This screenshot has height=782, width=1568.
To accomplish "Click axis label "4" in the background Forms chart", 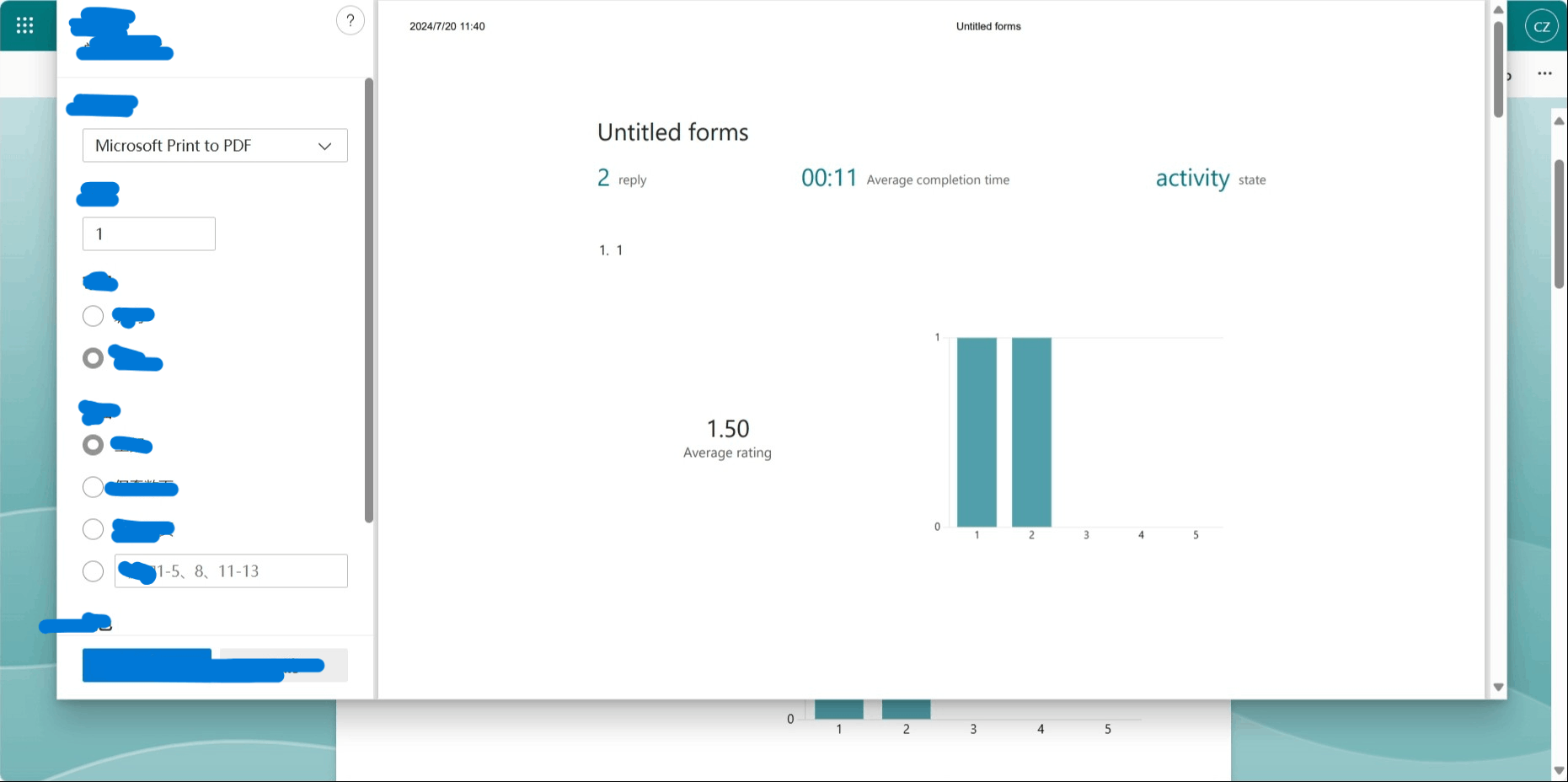I will (1041, 729).
